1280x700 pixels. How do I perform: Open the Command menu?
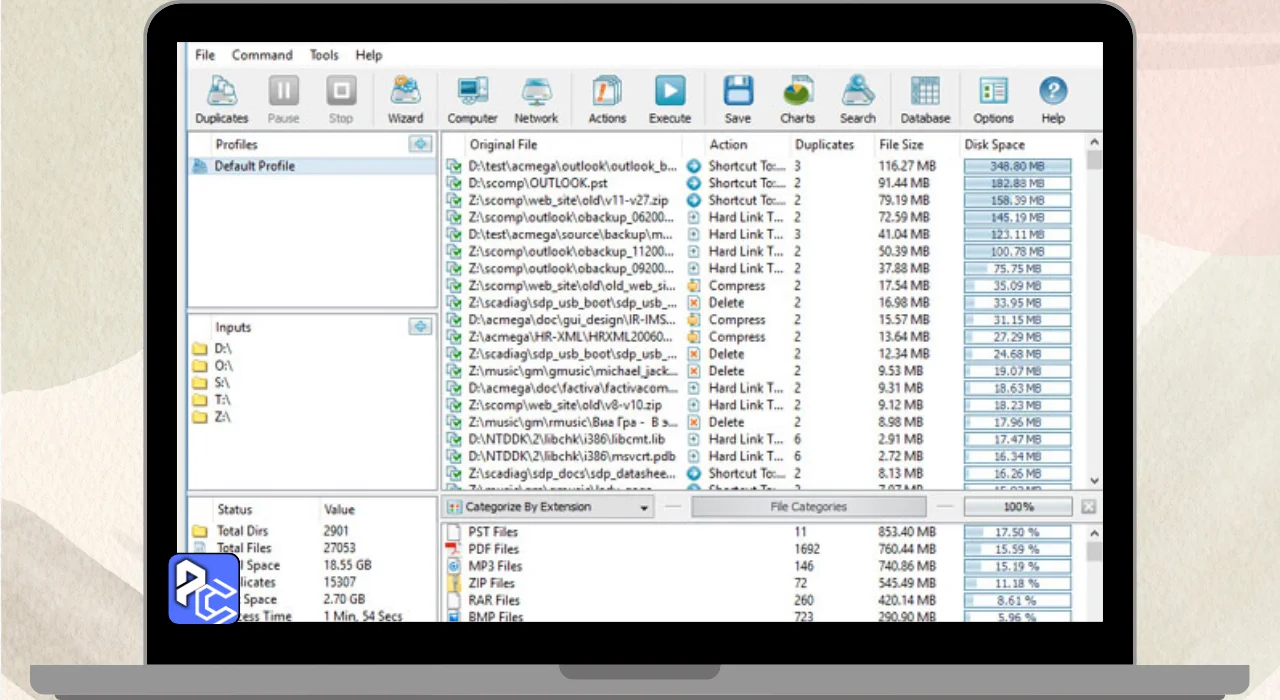click(x=262, y=55)
